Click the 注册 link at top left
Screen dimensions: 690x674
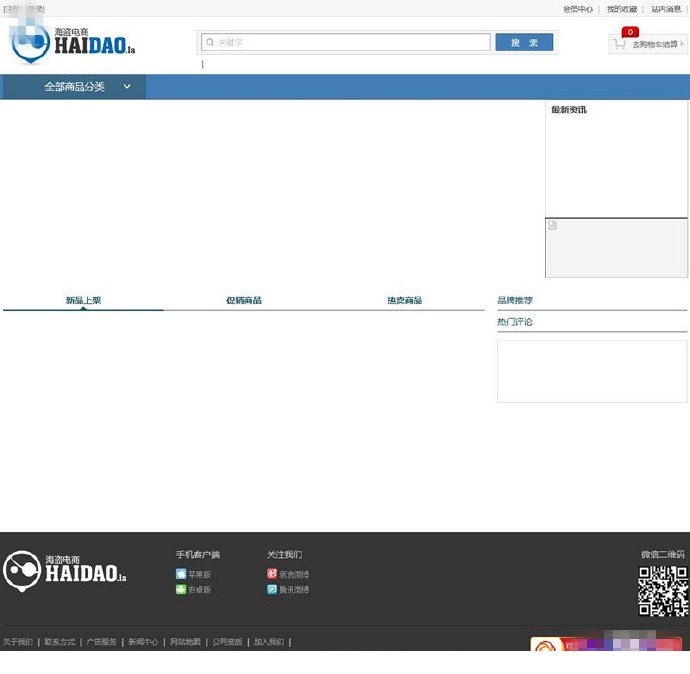(x=13, y=9)
